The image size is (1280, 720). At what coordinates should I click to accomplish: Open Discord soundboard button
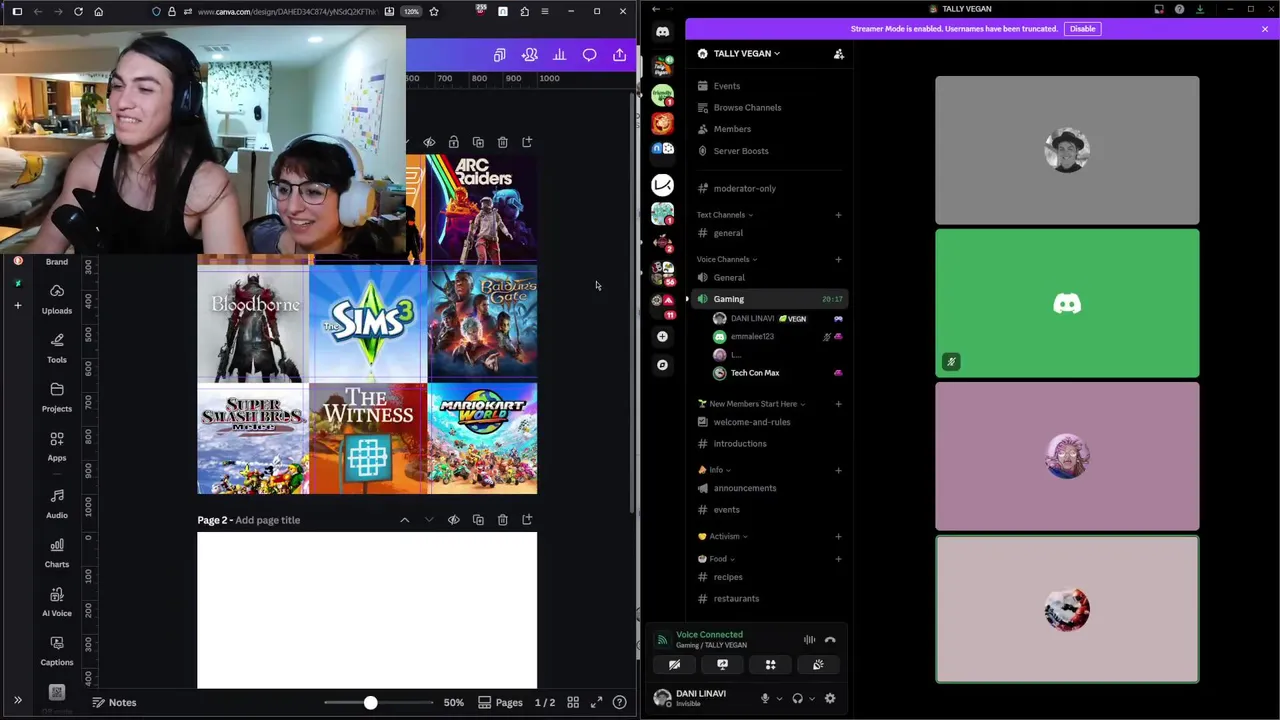818,665
